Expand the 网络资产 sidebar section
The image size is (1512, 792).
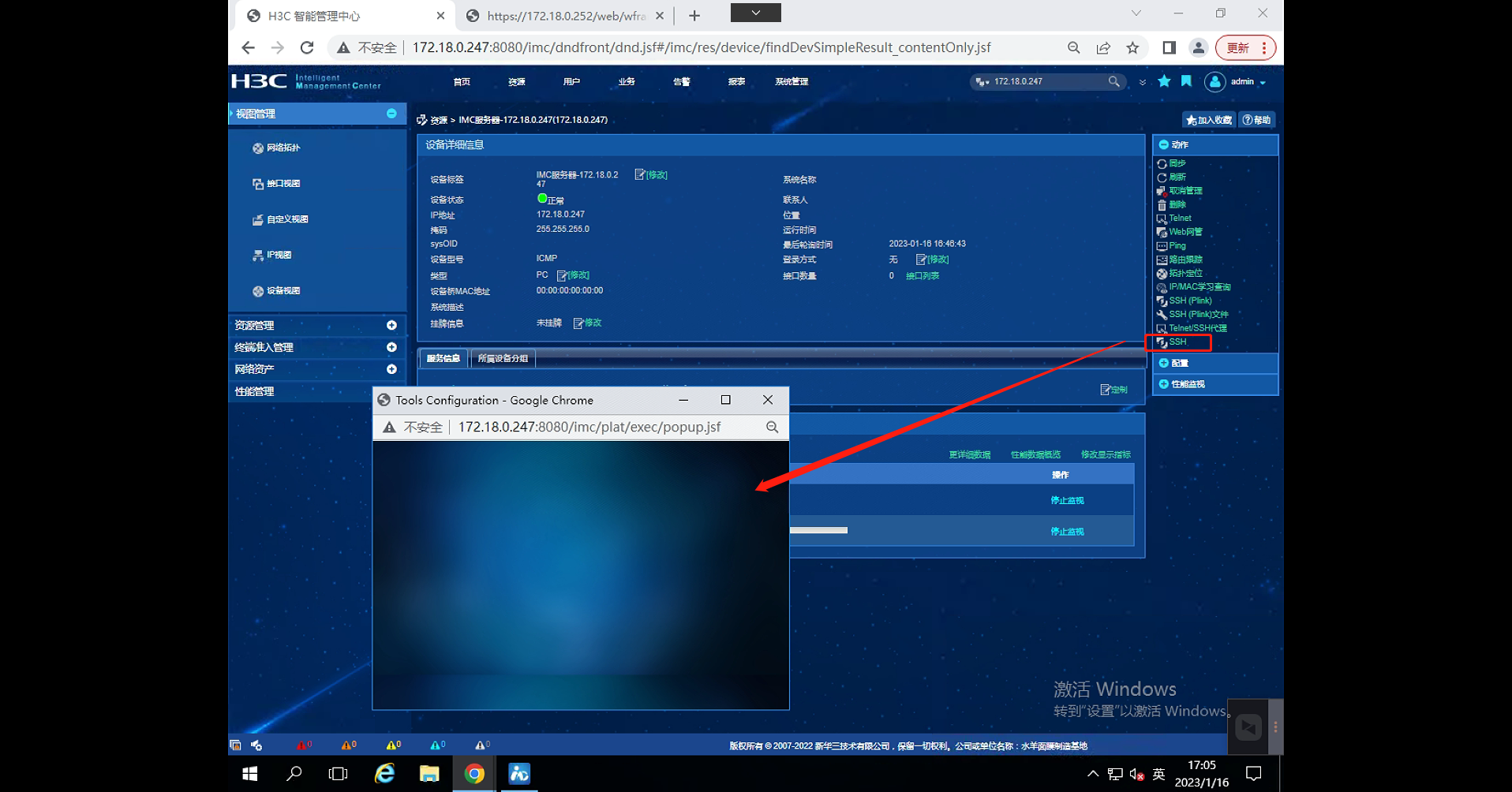[x=391, y=369]
